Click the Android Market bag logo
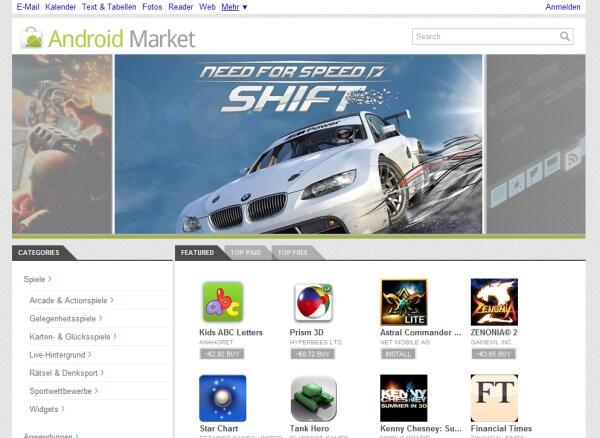 (31, 38)
